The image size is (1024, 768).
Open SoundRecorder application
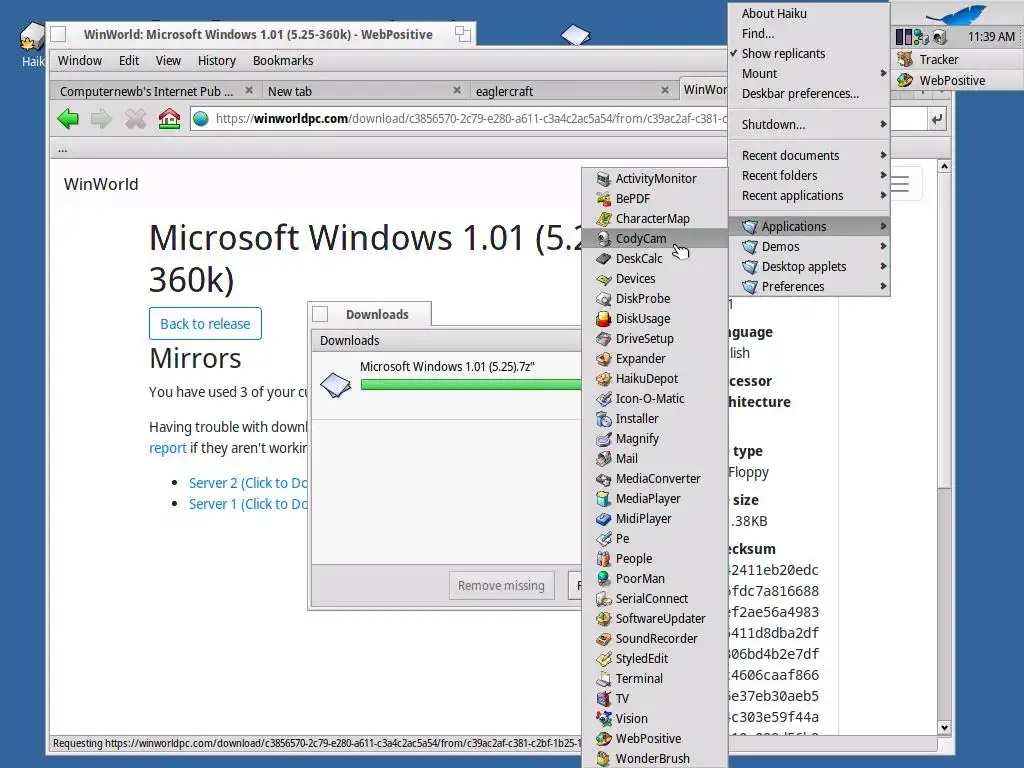pyautogui.click(x=654, y=639)
